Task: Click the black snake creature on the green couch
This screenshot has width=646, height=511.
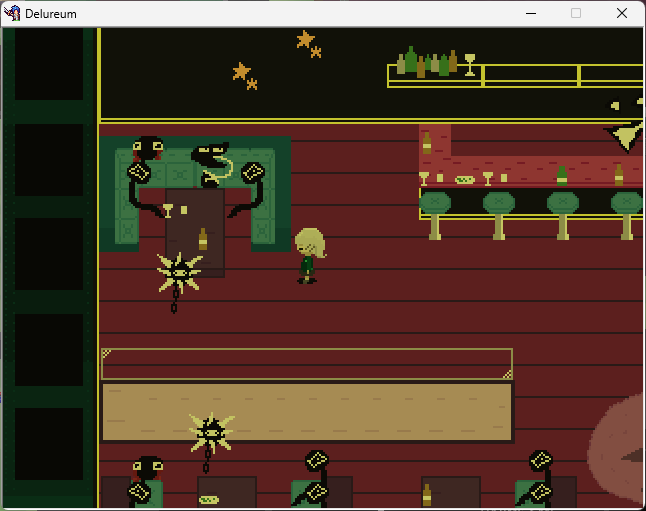Action: pyautogui.click(x=214, y=165)
